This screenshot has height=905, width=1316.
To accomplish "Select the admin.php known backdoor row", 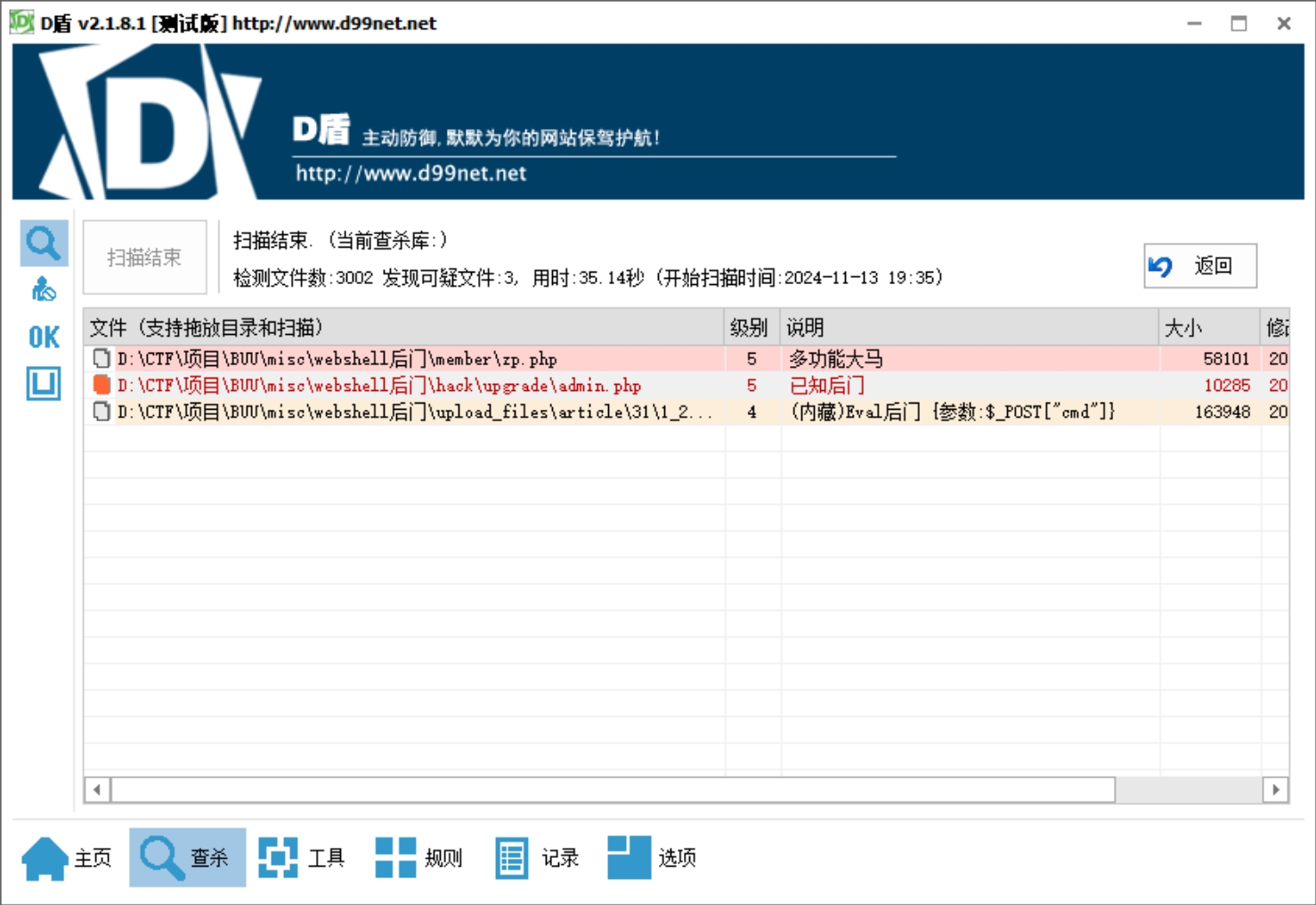I will tap(401, 385).
